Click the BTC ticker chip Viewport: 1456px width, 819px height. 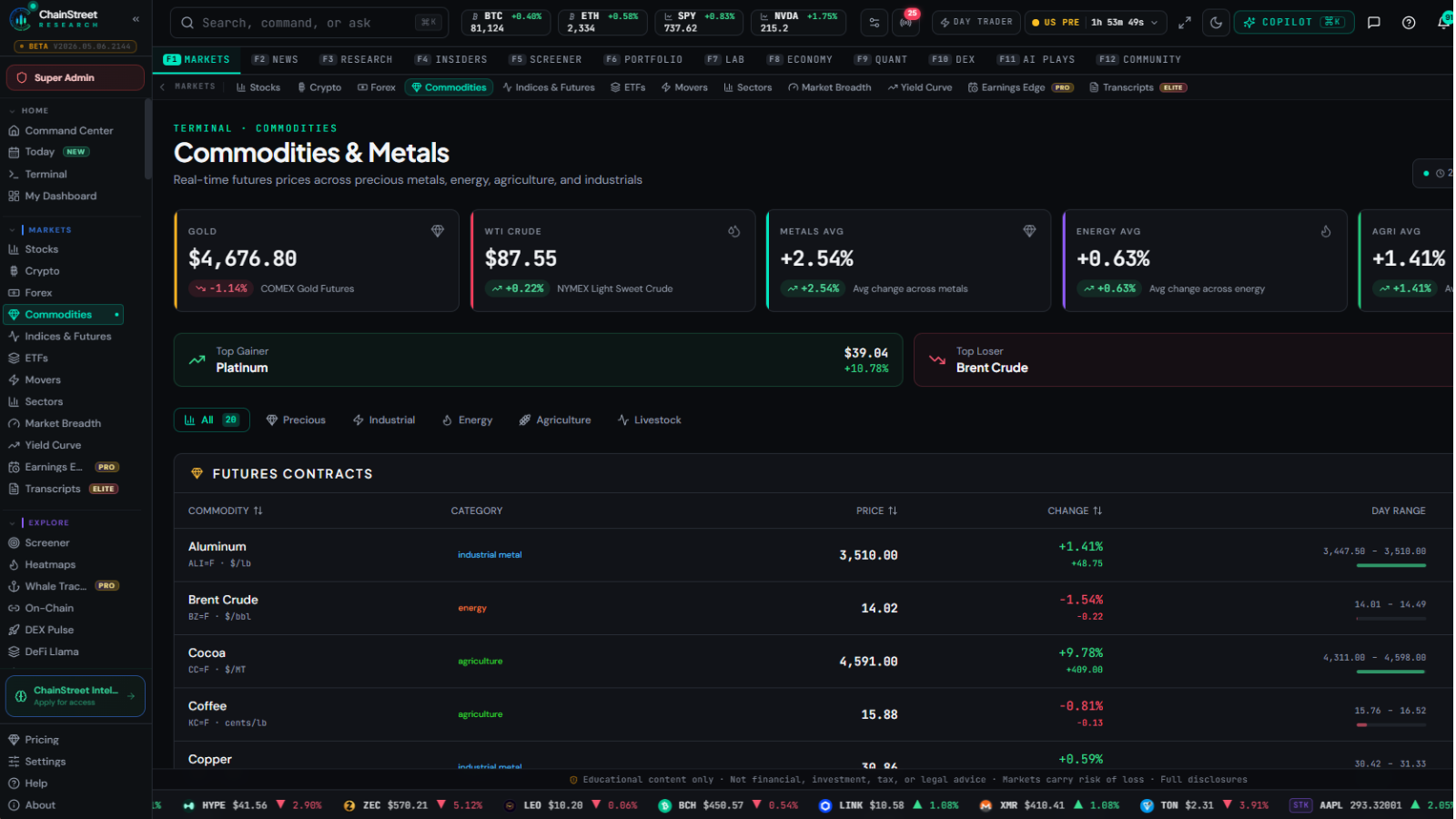[505, 22]
